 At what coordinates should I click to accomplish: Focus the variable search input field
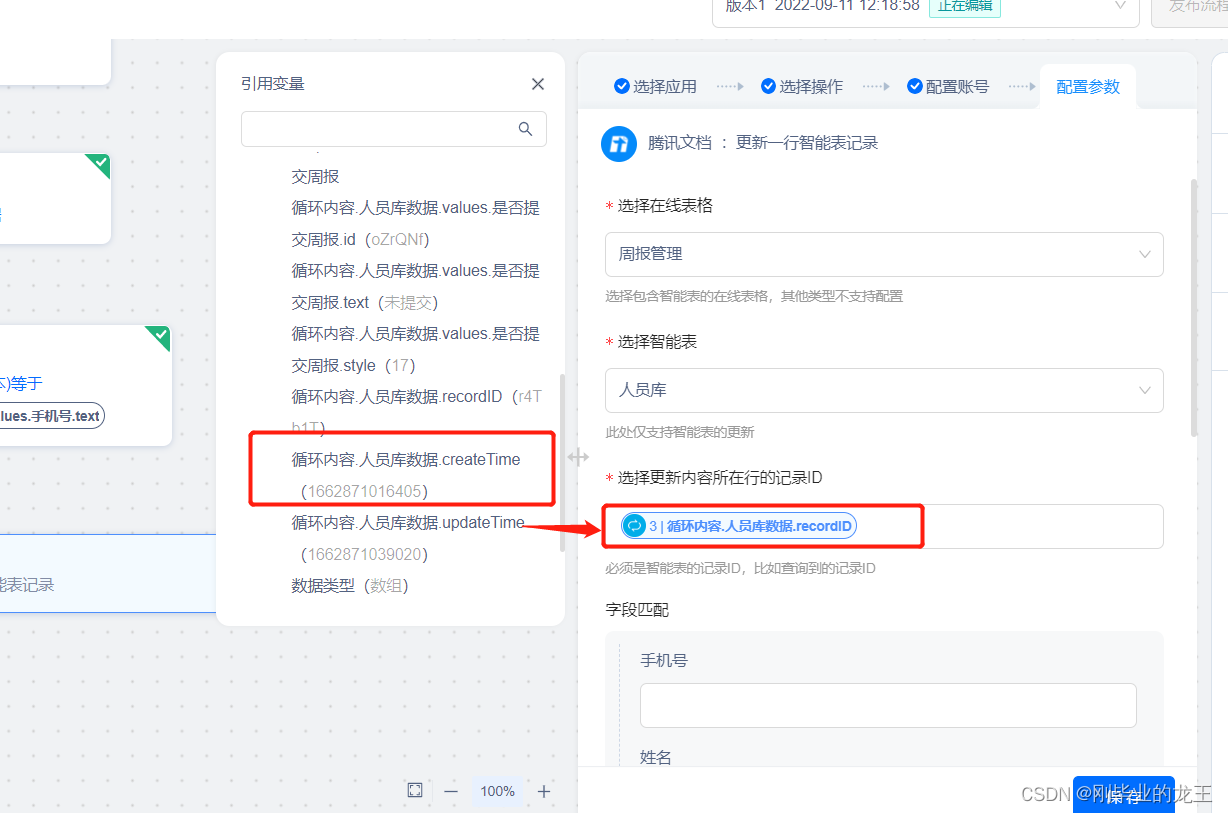[394, 129]
